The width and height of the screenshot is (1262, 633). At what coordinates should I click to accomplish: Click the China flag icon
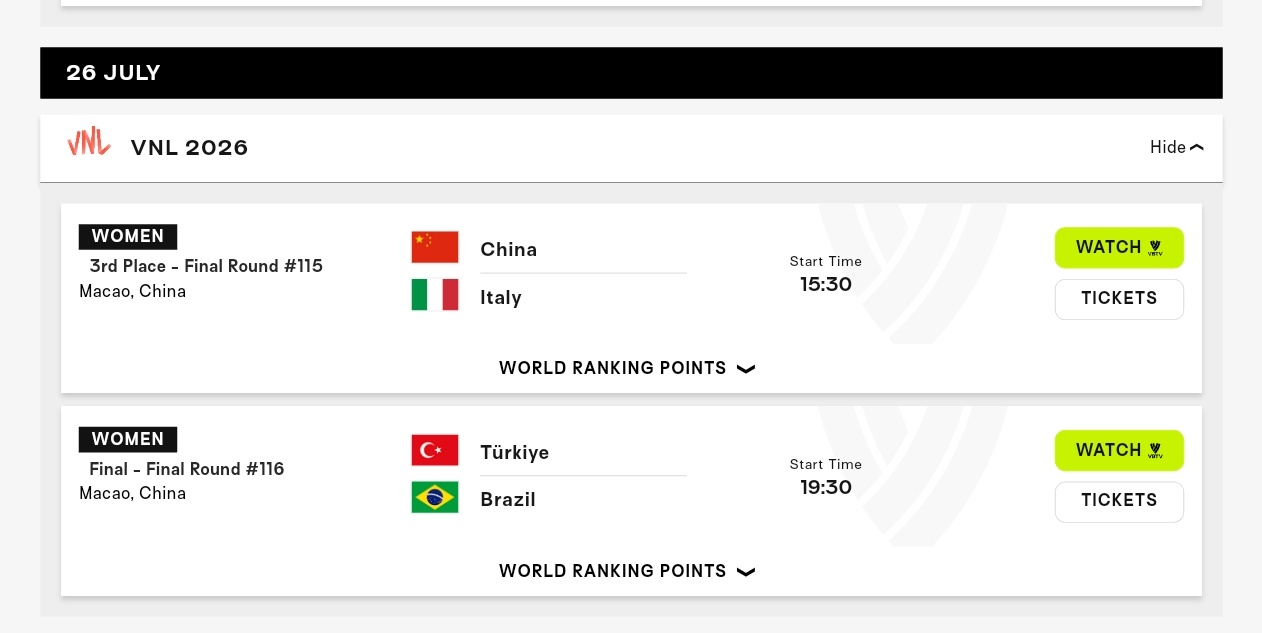click(x=435, y=247)
